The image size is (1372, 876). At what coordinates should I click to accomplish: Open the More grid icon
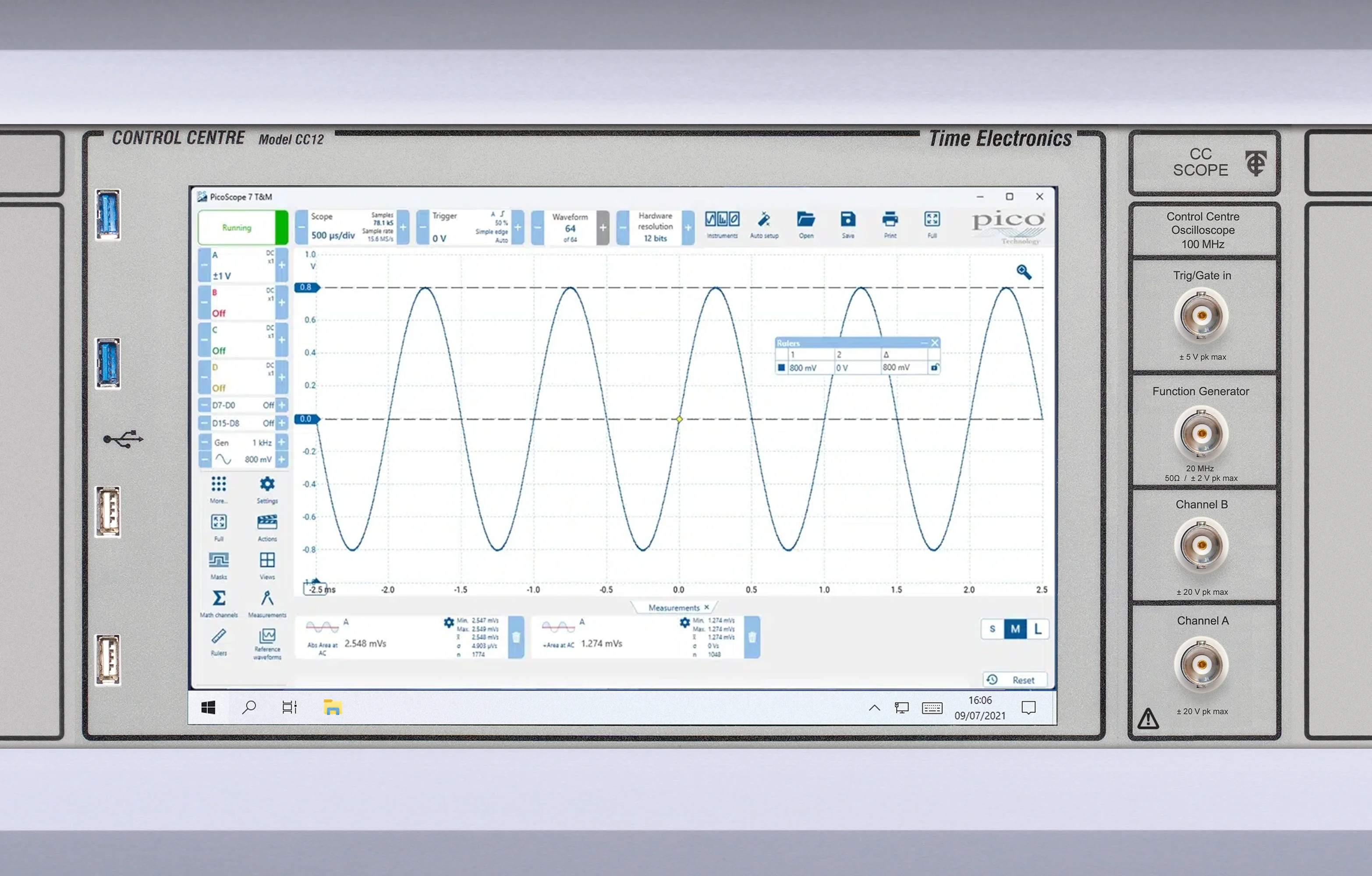tap(219, 484)
